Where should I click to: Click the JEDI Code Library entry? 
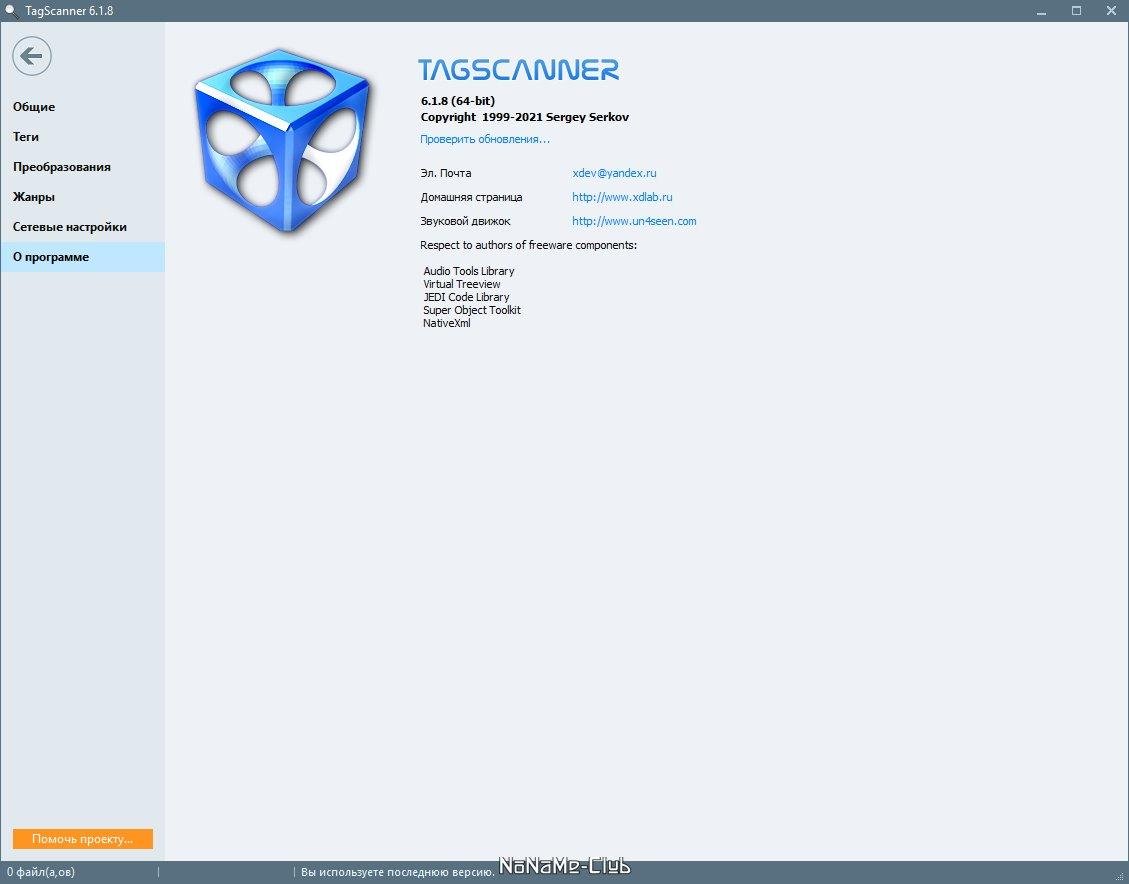pos(466,297)
